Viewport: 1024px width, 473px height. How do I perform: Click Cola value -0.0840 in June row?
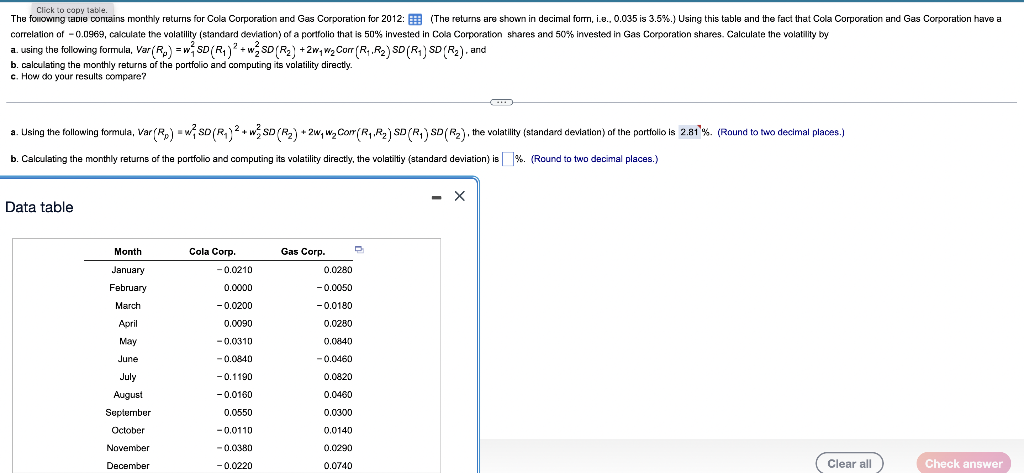(234, 359)
